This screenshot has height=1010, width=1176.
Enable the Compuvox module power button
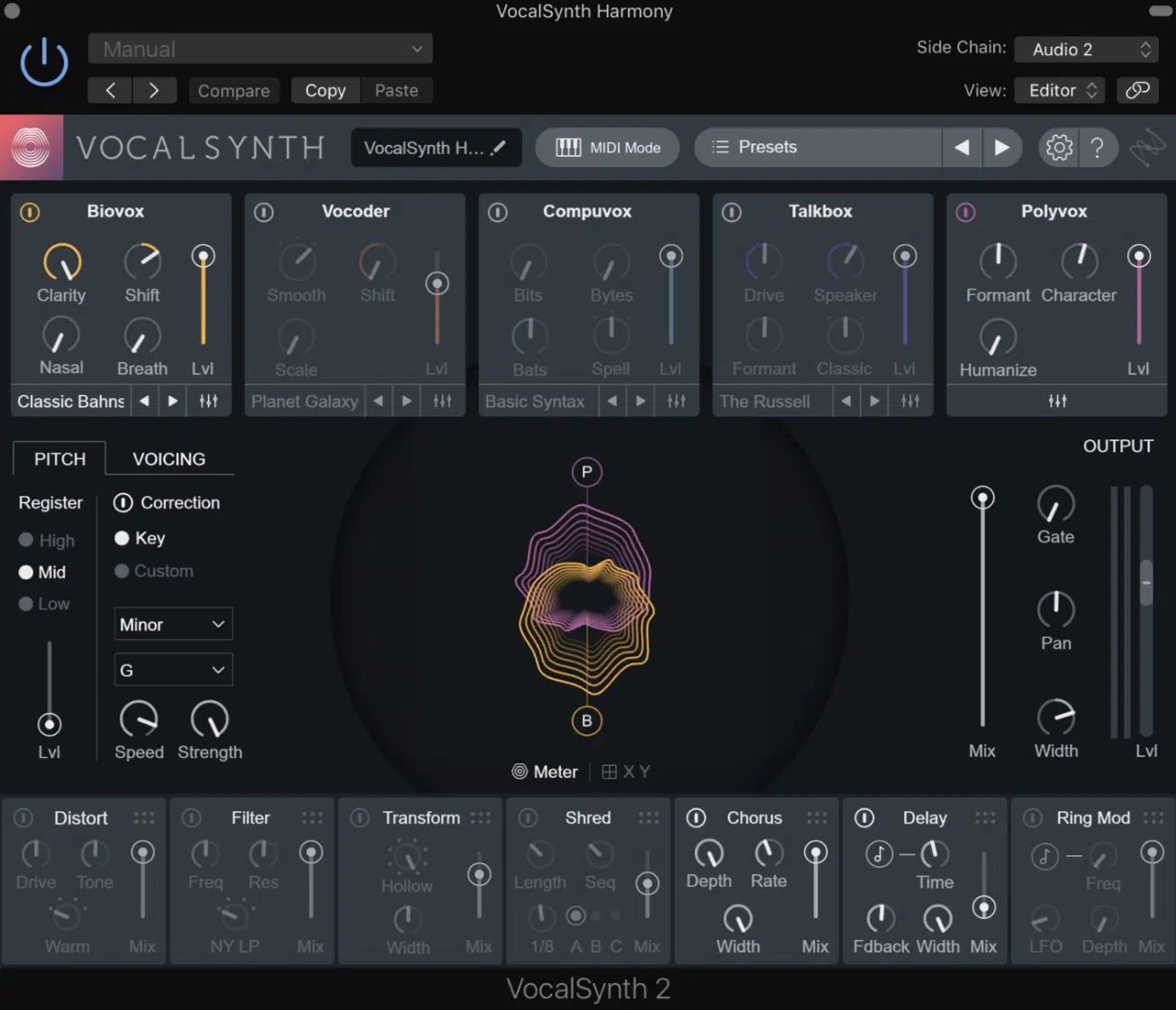[498, 212]
